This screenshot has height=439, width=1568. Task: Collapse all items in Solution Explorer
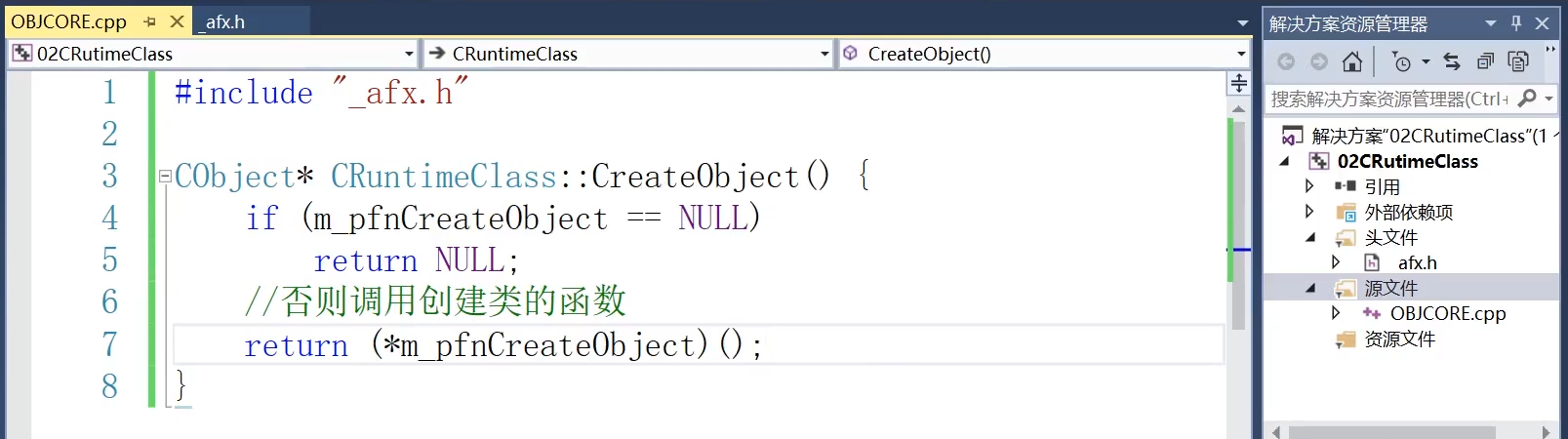click(1485, 61)
